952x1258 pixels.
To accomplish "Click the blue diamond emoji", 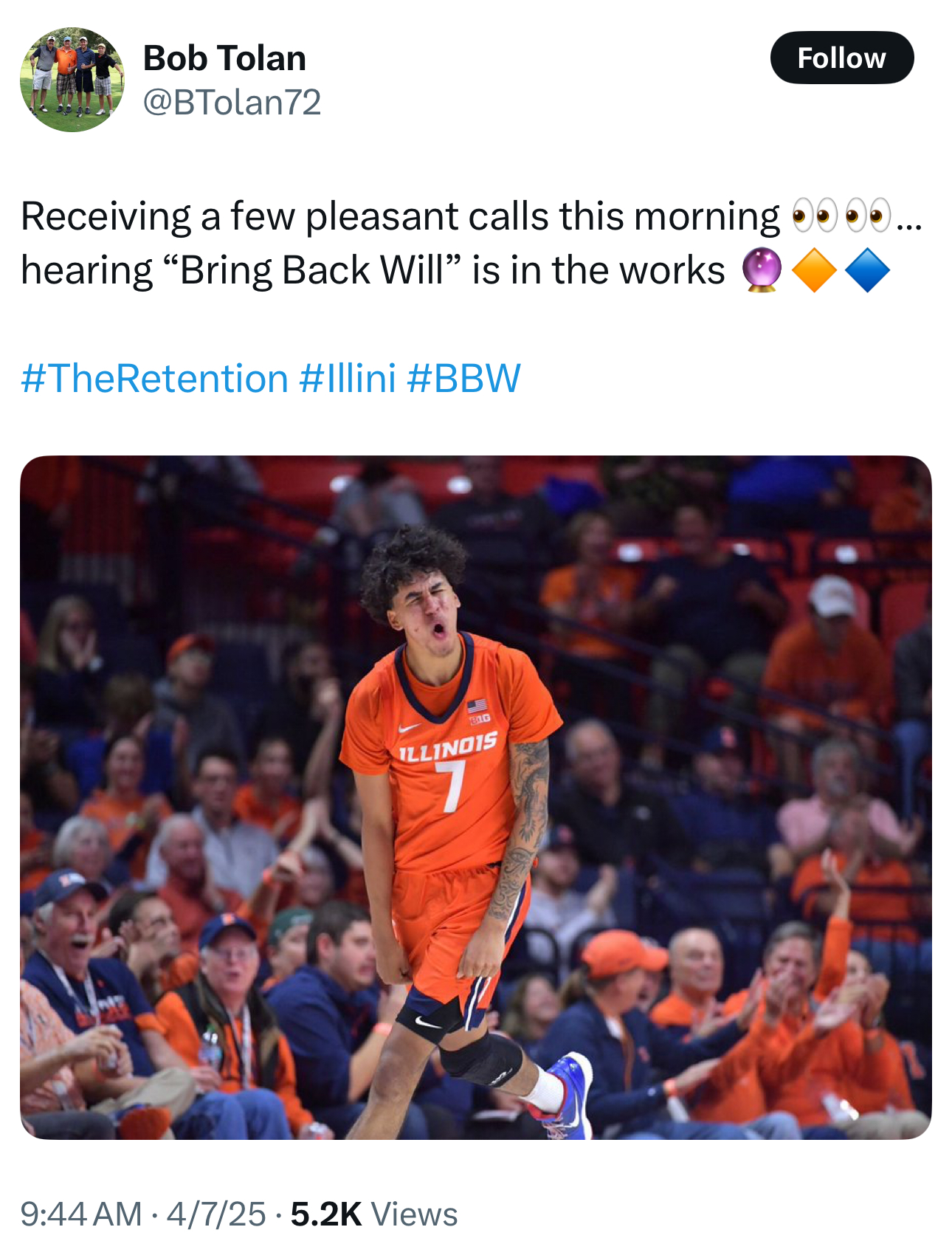I will point(867,270).
